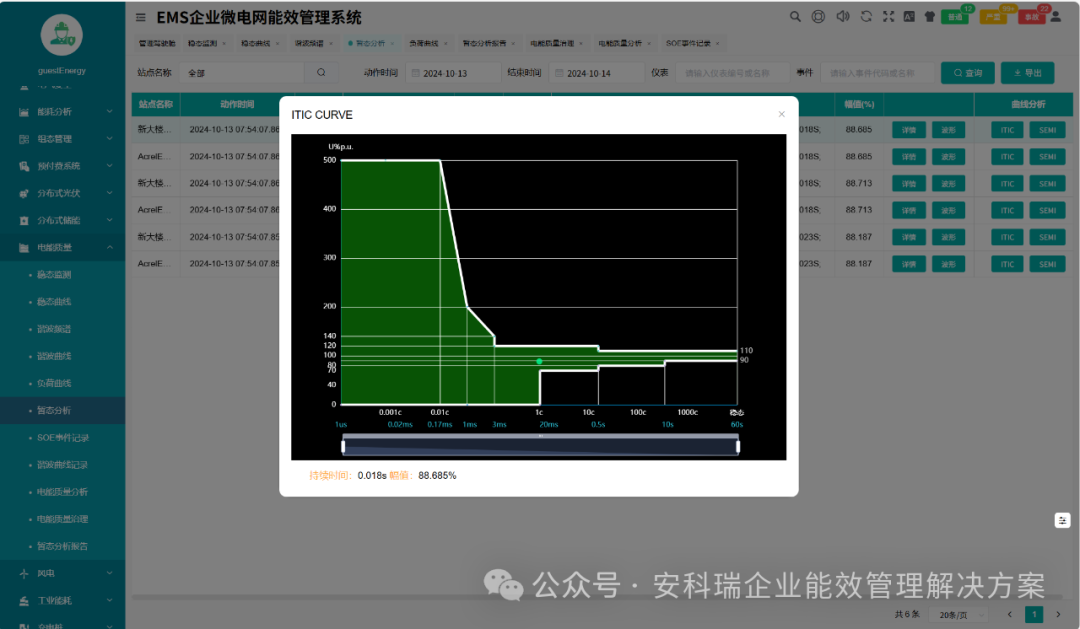Open the 谐波曲线记录 sidebar item
1080x629 pixels.
coord(63,465)
